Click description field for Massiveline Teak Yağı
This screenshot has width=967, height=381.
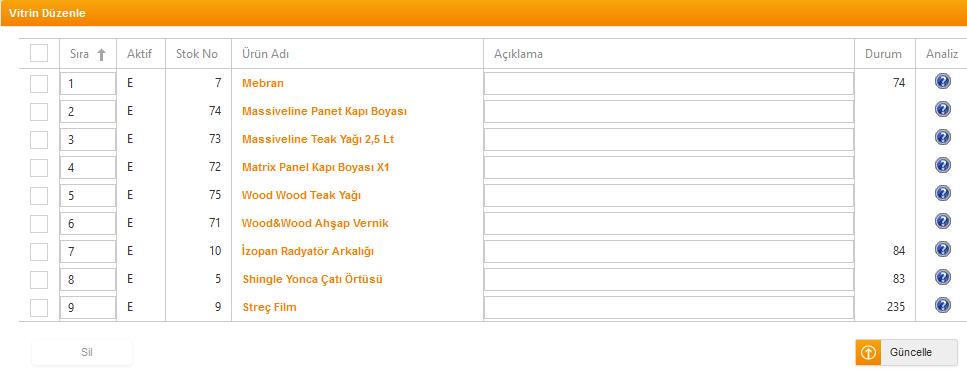coord(669,139)
